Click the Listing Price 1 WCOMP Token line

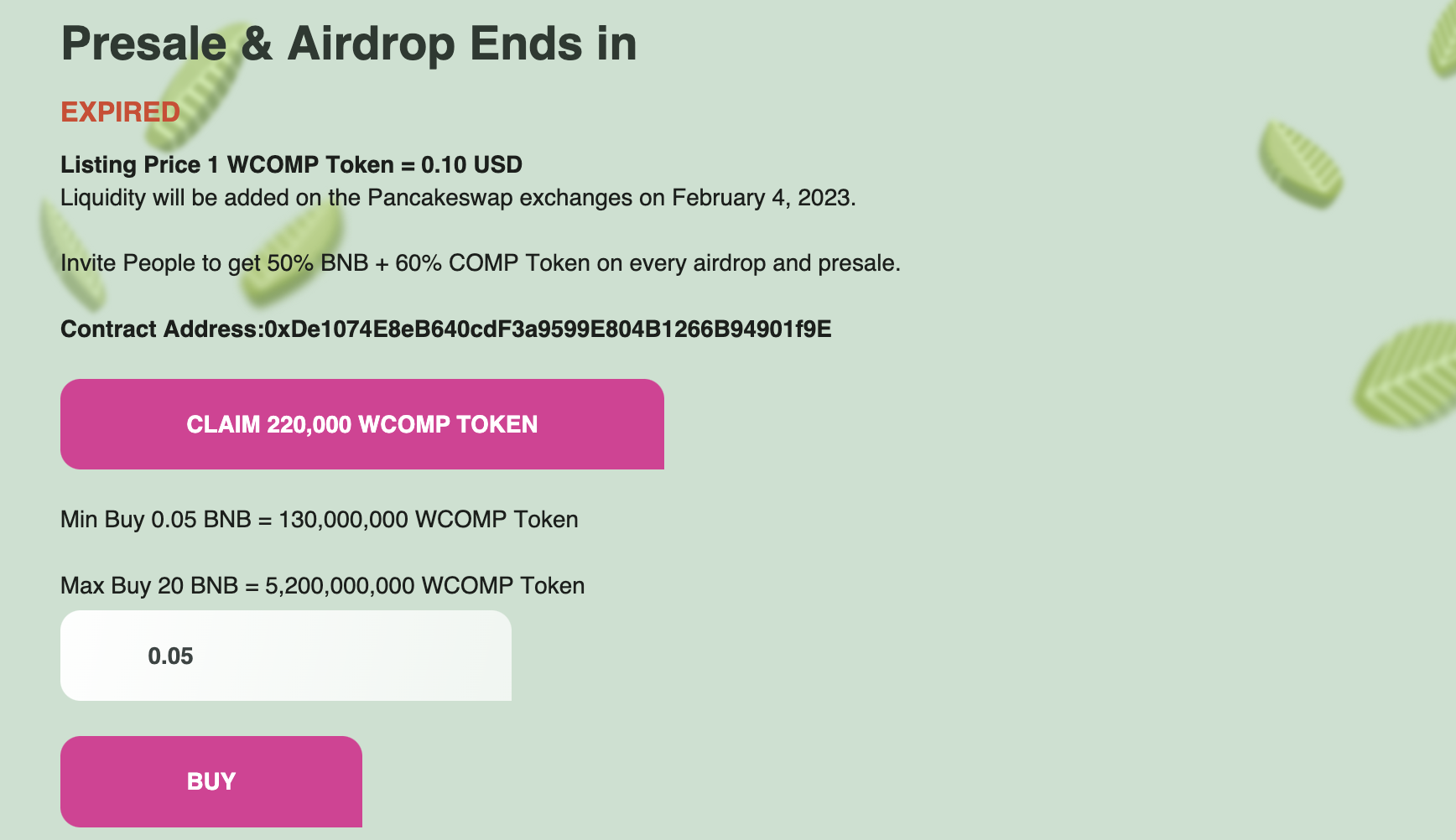(x=291, y=164)
